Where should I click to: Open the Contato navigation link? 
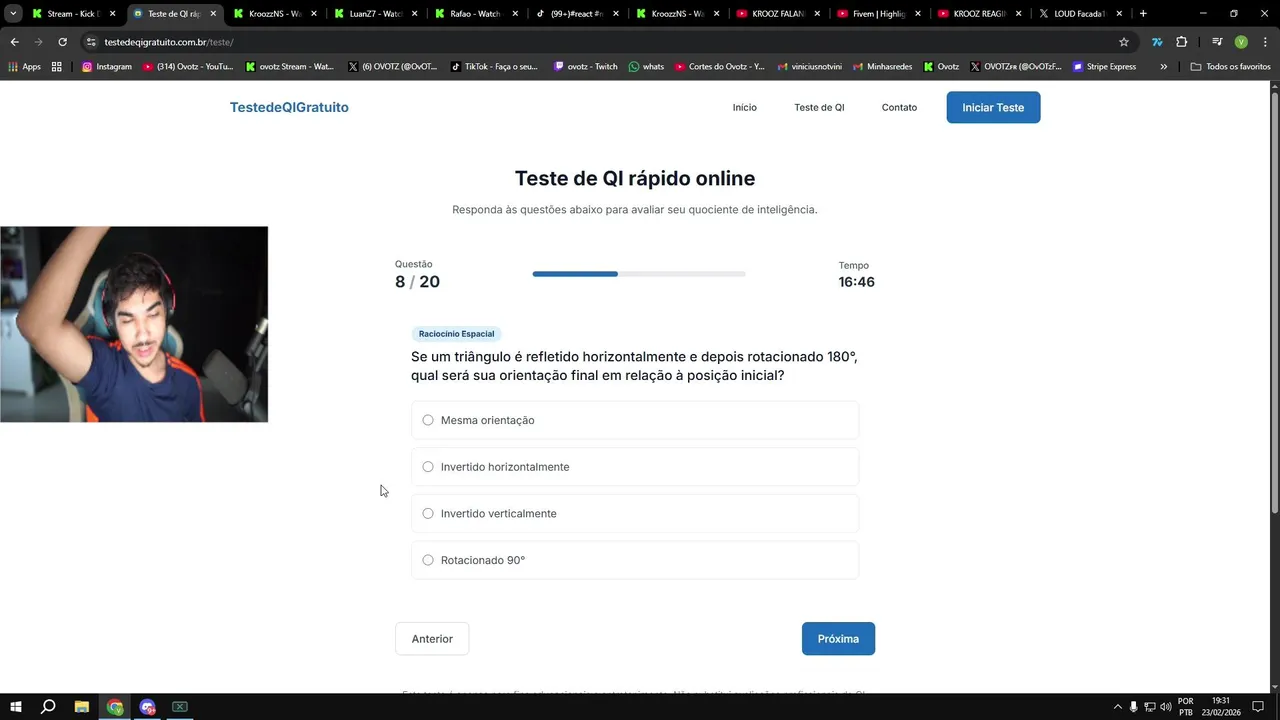pos(899,107)
